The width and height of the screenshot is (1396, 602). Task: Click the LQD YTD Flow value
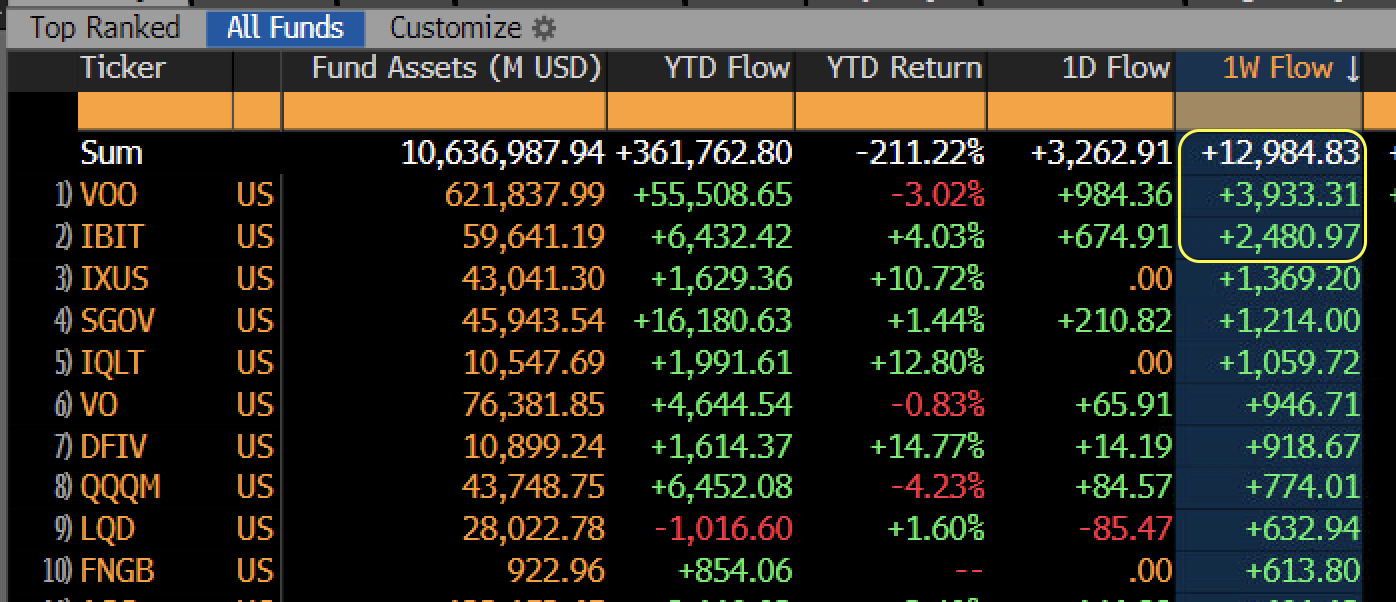point(727,529)
